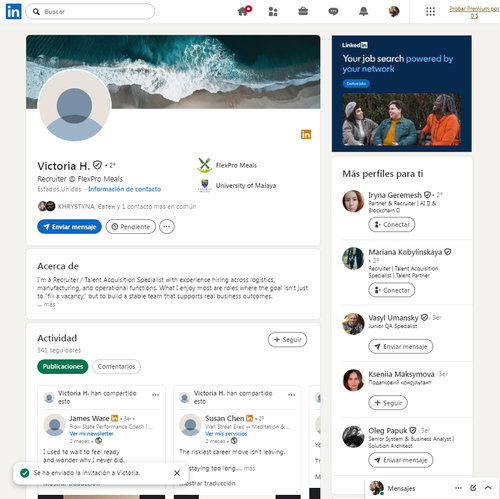Click James Ware's avatar in post
The width and height of the screenshot is (500, 499).
pyautogui.click(x=55, y=425)
